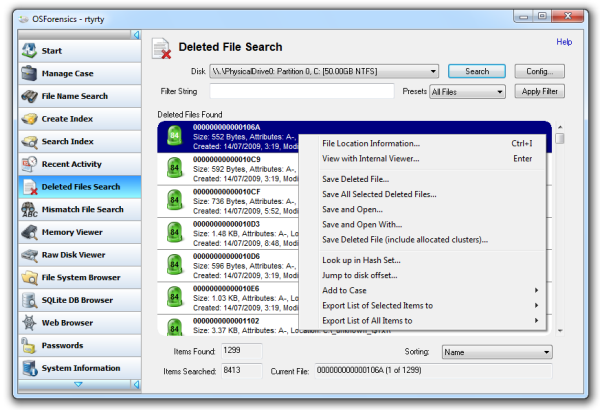Open the System Information icon
This screenshot has width=600, height=410.
pos(29,368)
